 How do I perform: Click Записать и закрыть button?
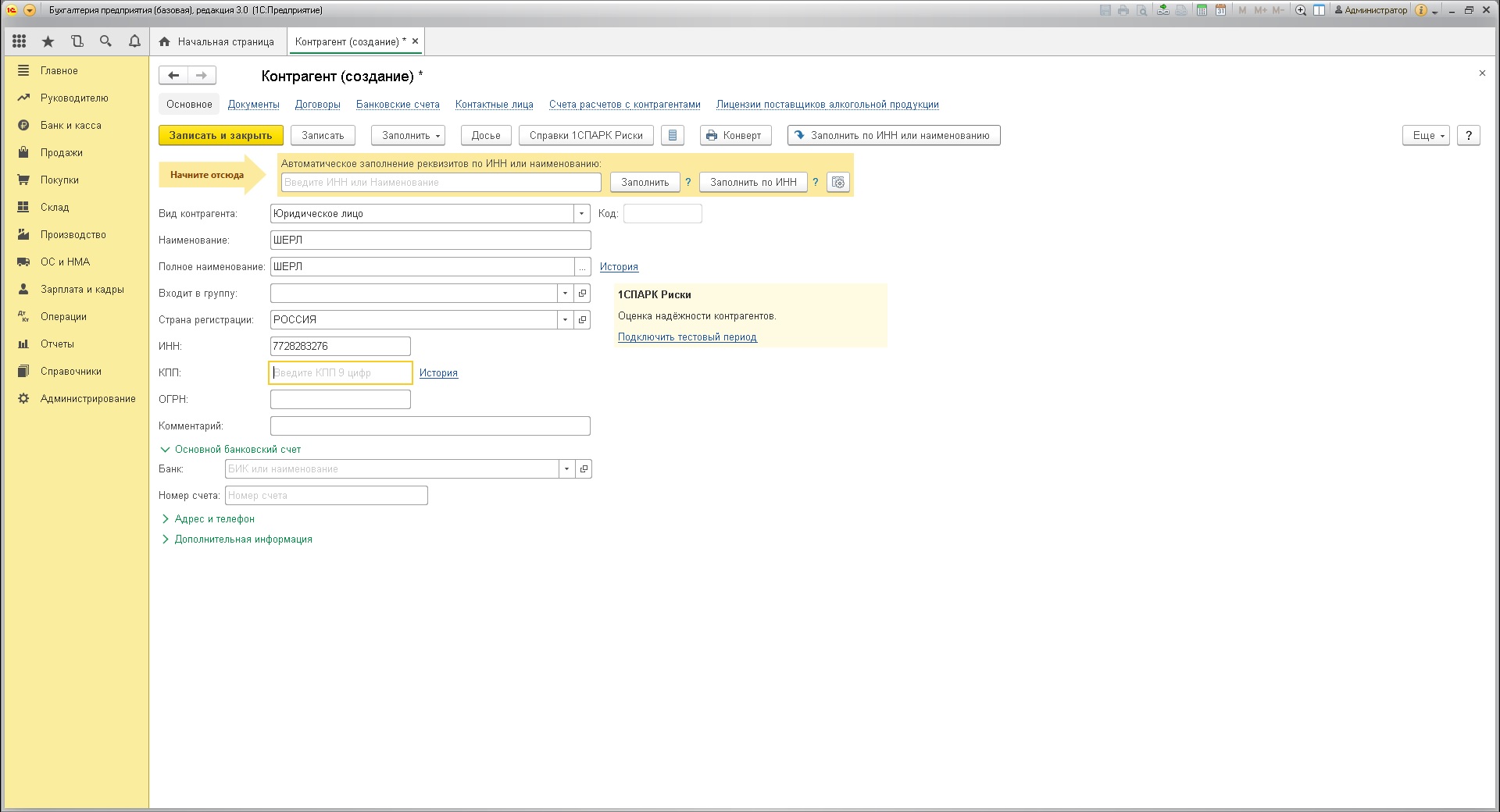[x=220, y=136]
